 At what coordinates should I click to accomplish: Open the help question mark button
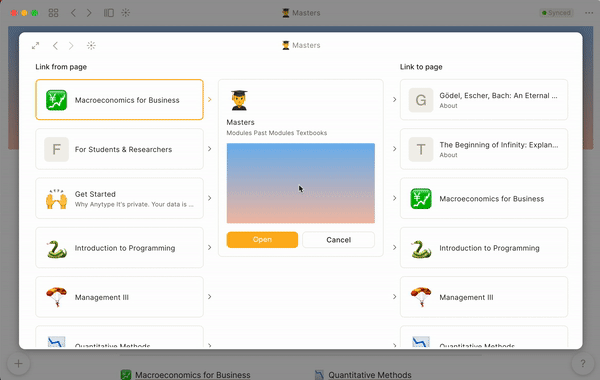point(582,364)
